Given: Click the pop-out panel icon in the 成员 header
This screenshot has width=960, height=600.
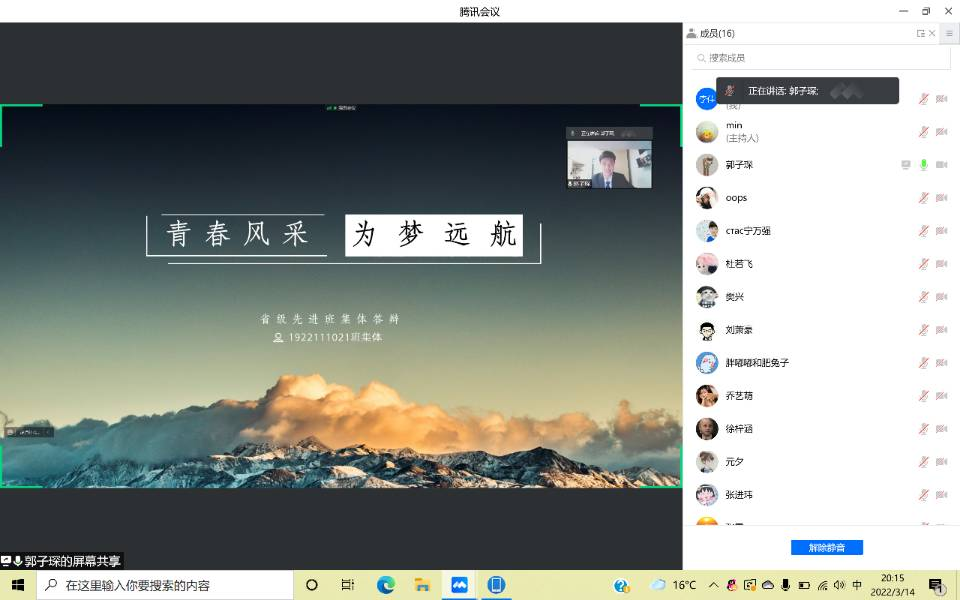Looking at the screenshot, I should [920, 33].
